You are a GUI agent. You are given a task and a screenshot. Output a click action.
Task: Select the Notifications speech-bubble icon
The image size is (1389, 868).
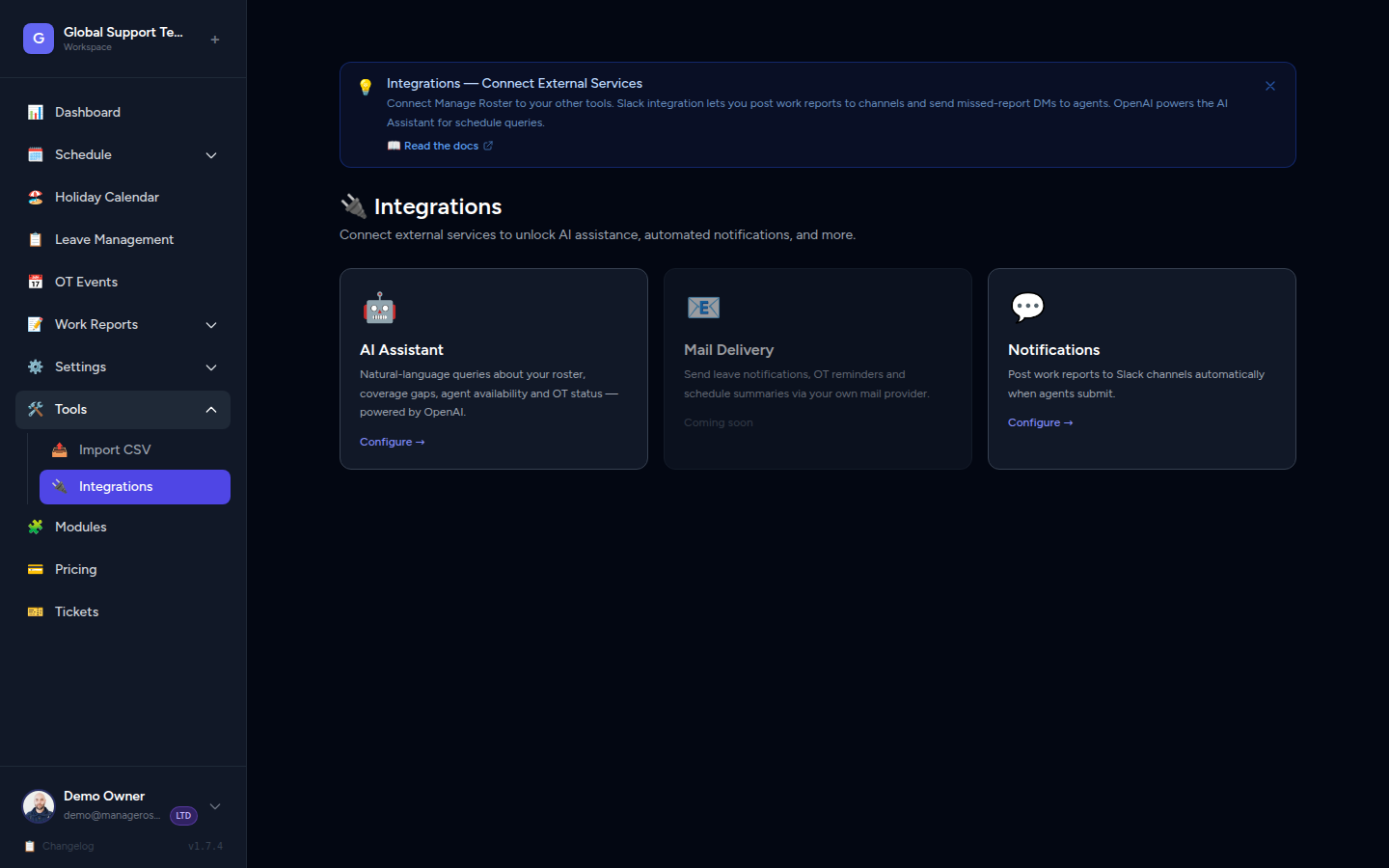(x=1028, y=307)
